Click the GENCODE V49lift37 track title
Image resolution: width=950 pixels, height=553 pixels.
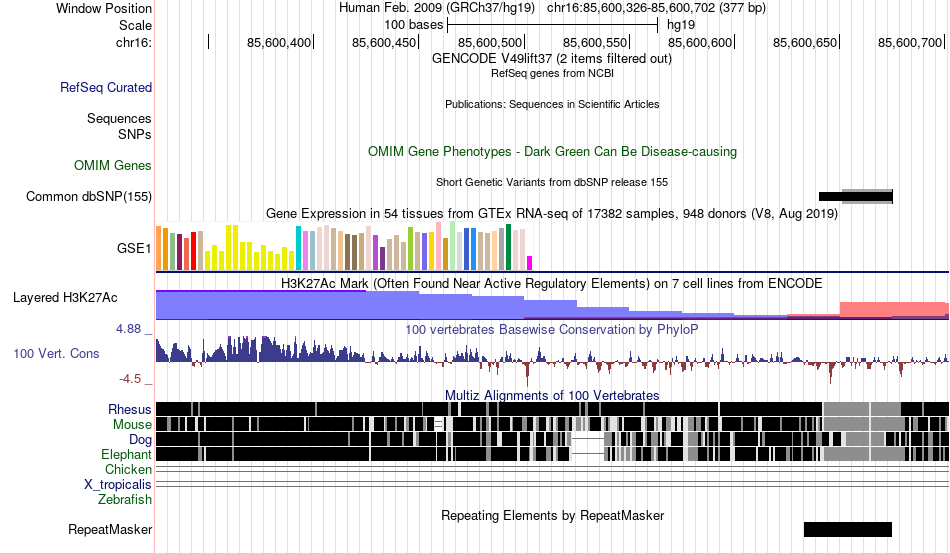tap(552, 59)
